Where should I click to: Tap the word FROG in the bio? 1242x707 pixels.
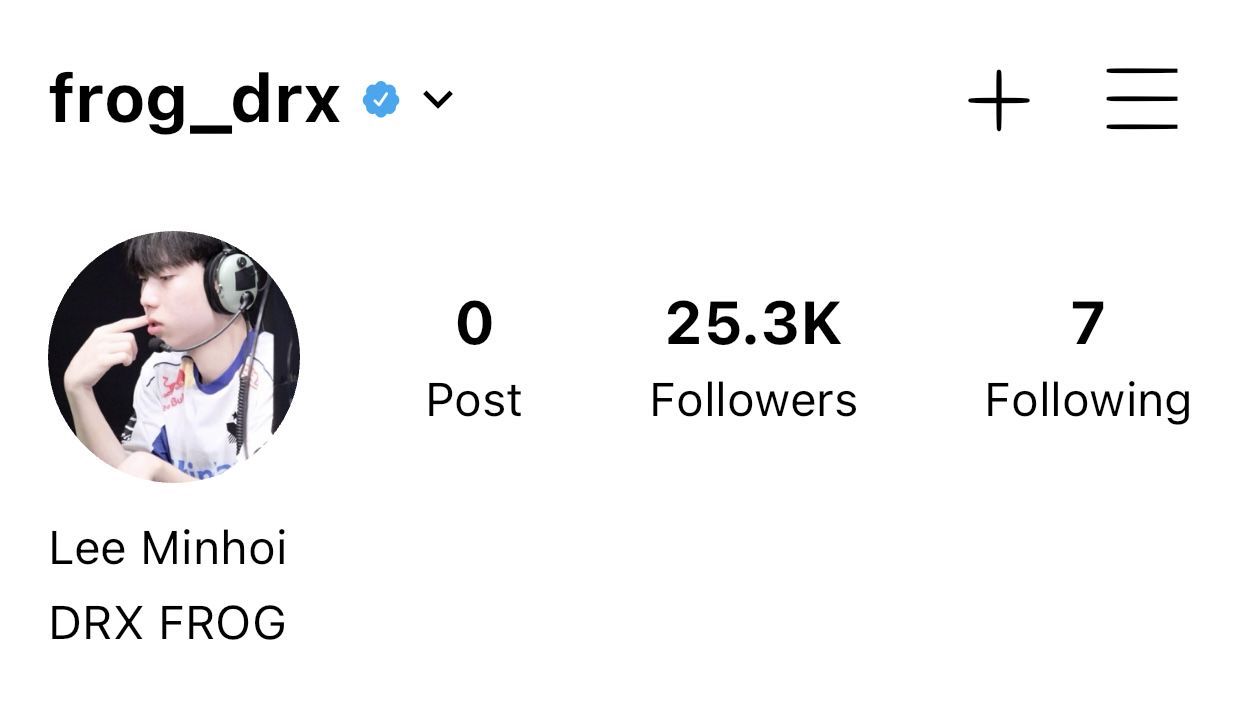pyautogui.click(x=223, y=623)
